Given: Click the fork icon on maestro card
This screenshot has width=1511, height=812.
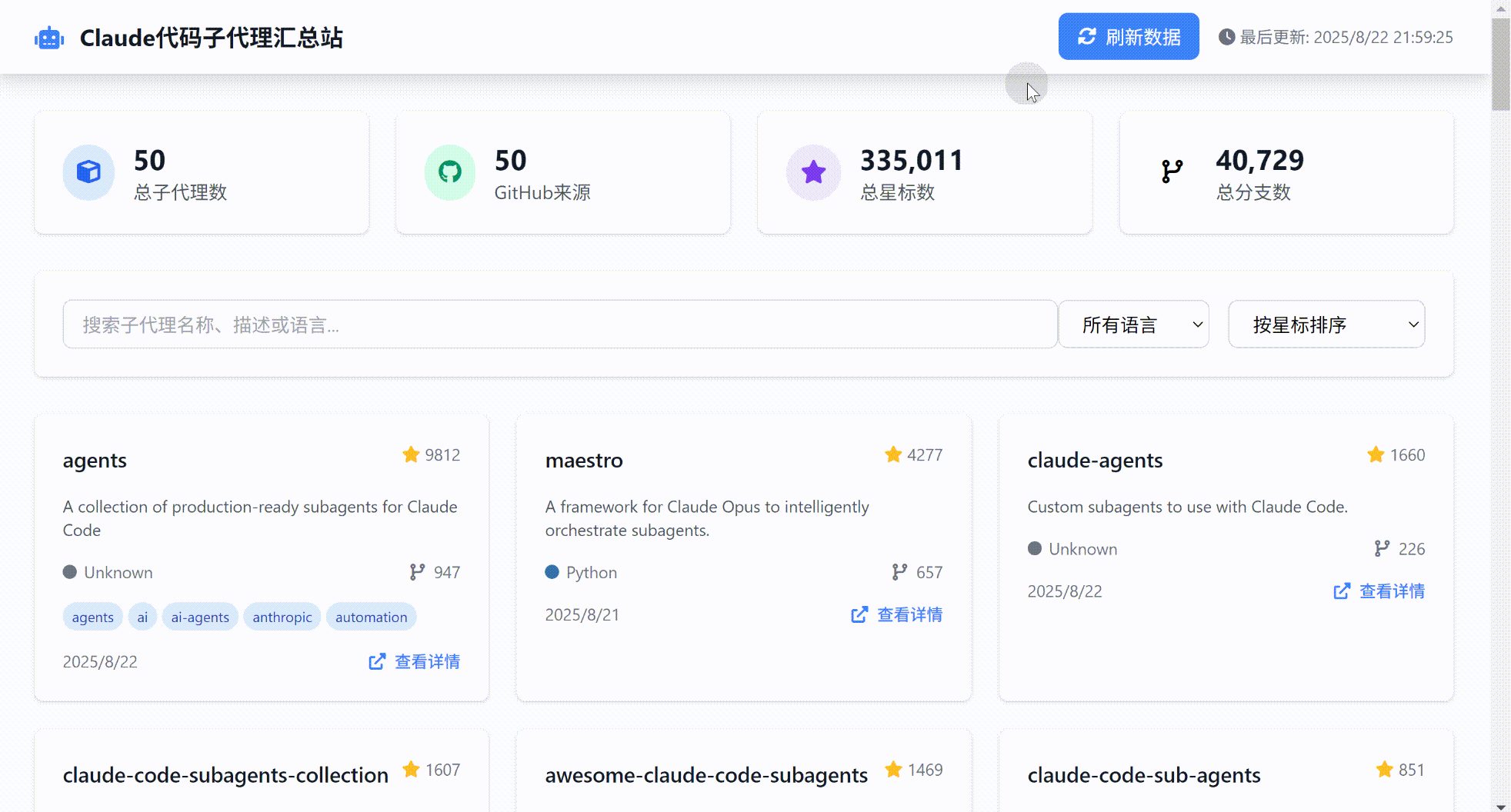Looking at the screenshot, I should pyautogui.click(x=899, y=572).
